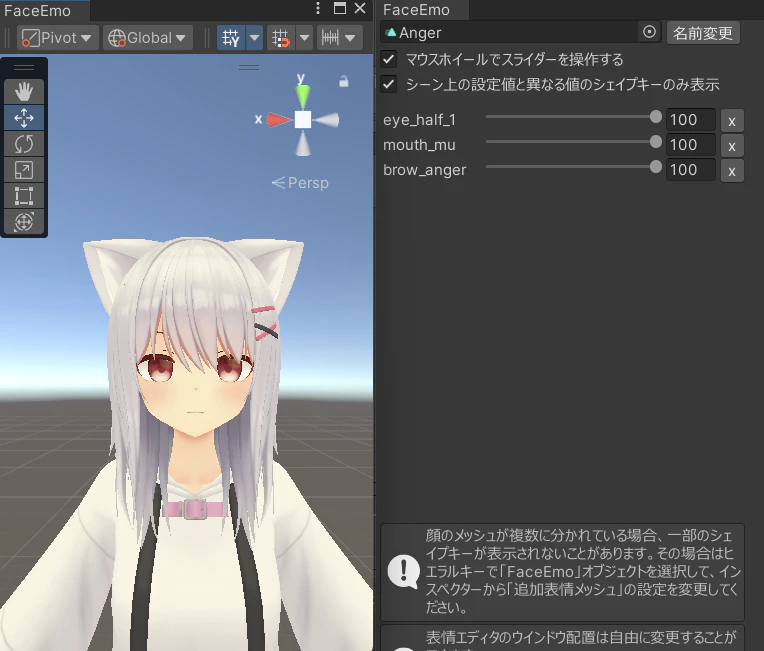This screenshot has height=651, width=764.
Task: Open the scene view three-dot menu
Action: [318, 8]
